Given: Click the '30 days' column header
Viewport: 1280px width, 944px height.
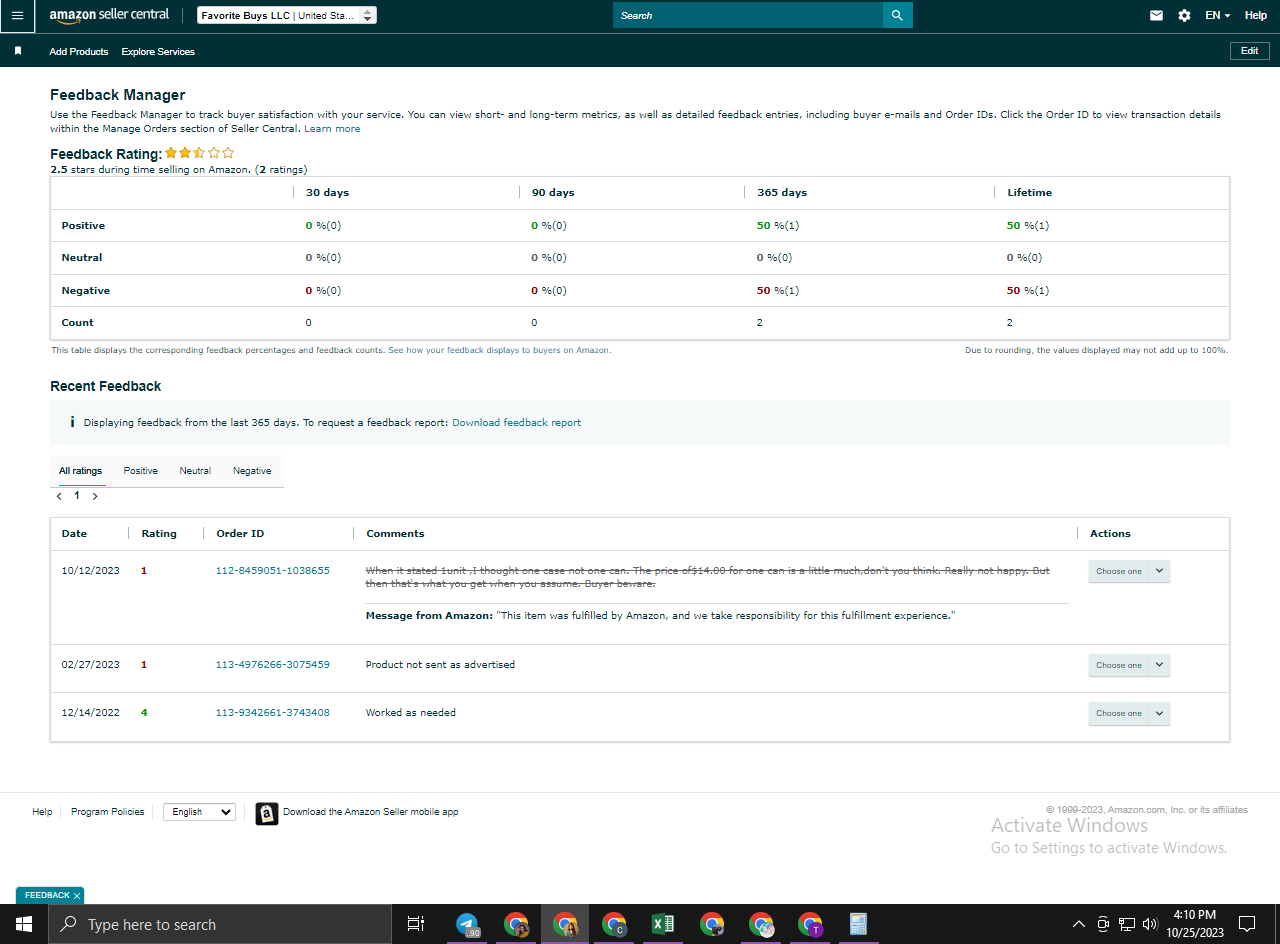Looking at the screenshot, I should (x=327, y=193).
